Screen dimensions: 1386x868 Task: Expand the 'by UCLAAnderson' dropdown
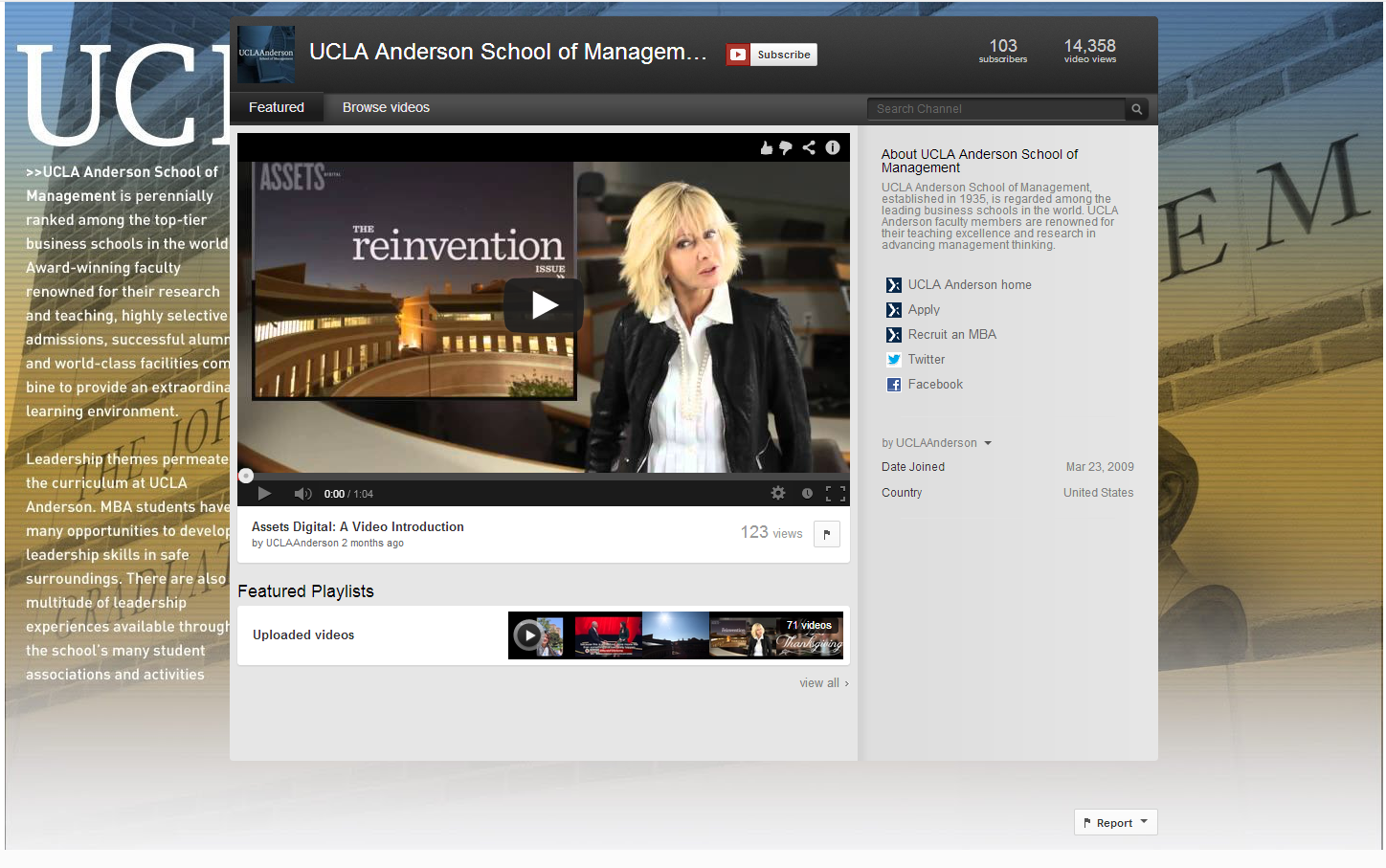point(988,443)
